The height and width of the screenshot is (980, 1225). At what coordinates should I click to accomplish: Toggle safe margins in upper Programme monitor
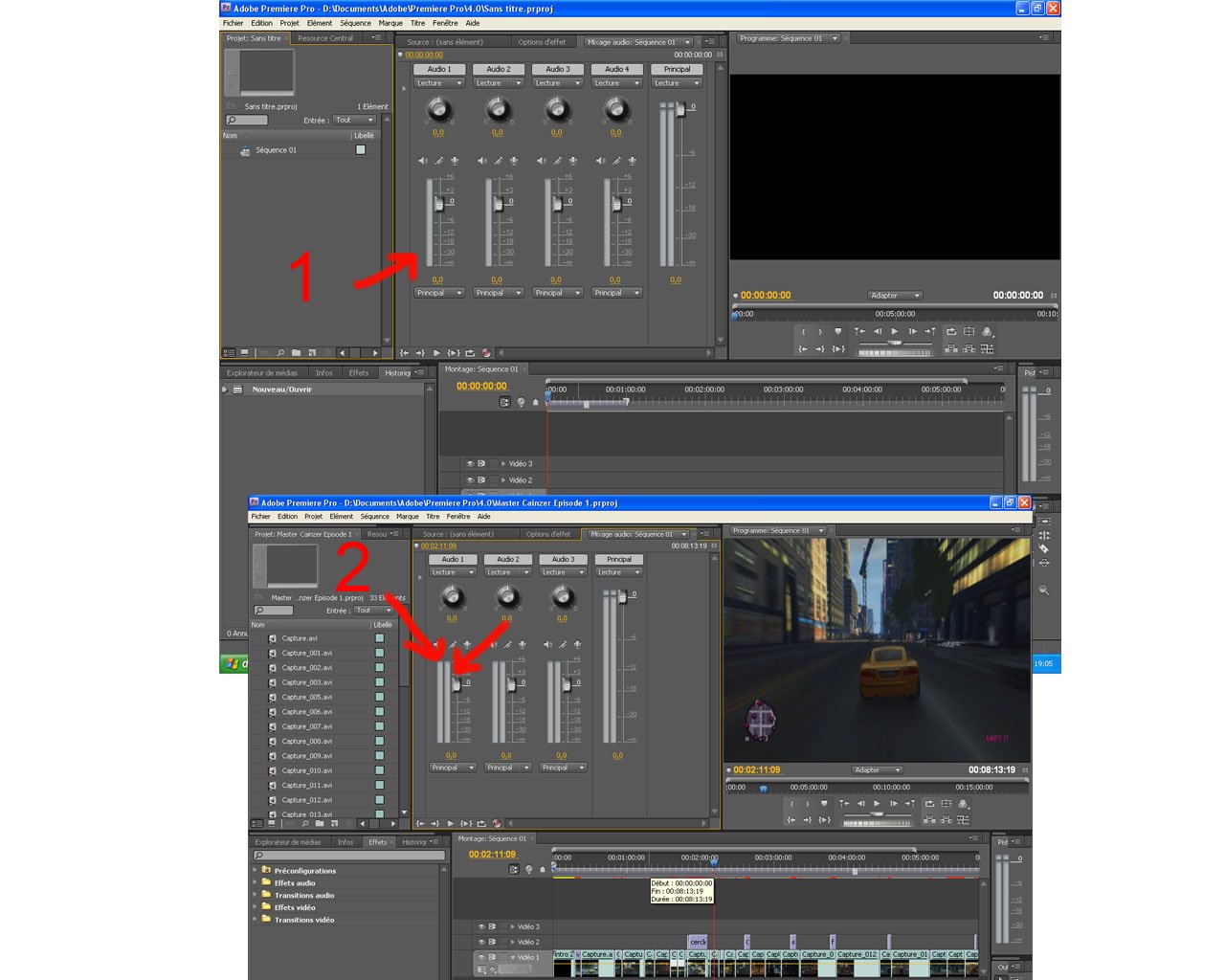[969, 331]
